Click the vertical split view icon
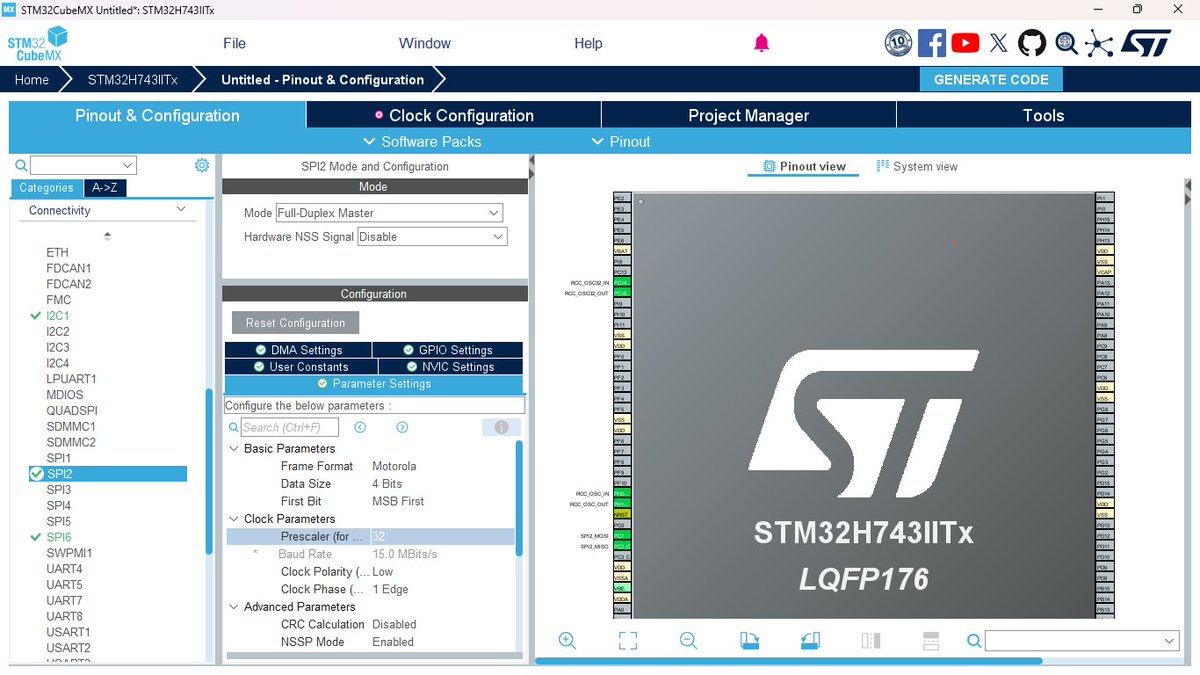This screenshot has width=1200, height=675. pos(871,641)
